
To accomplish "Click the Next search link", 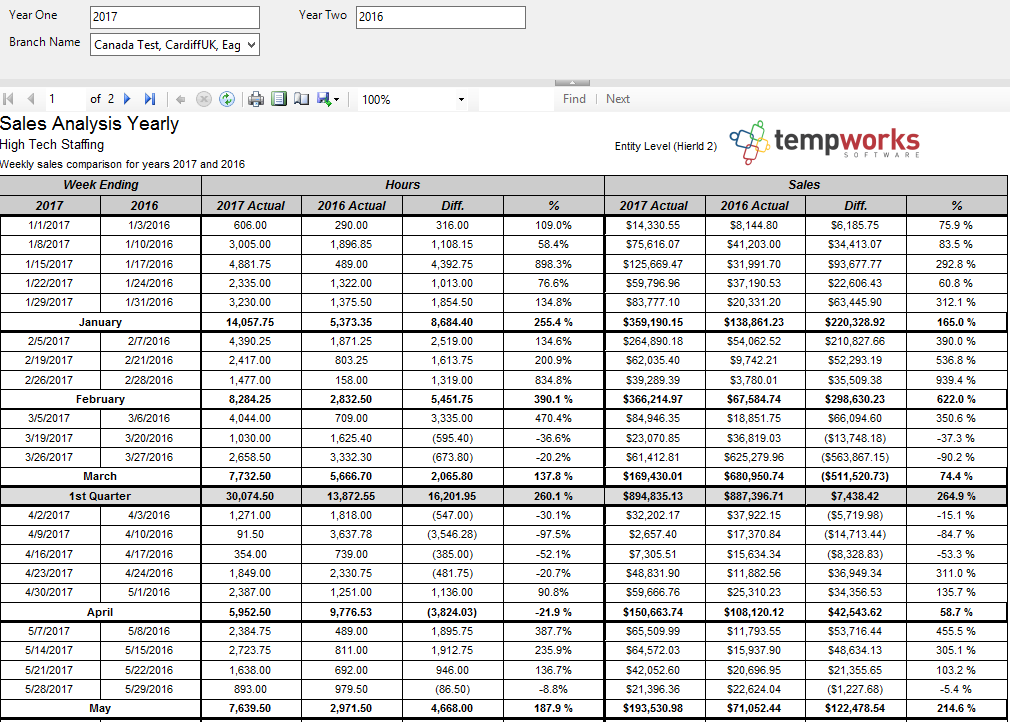I will tap(618, 99).
